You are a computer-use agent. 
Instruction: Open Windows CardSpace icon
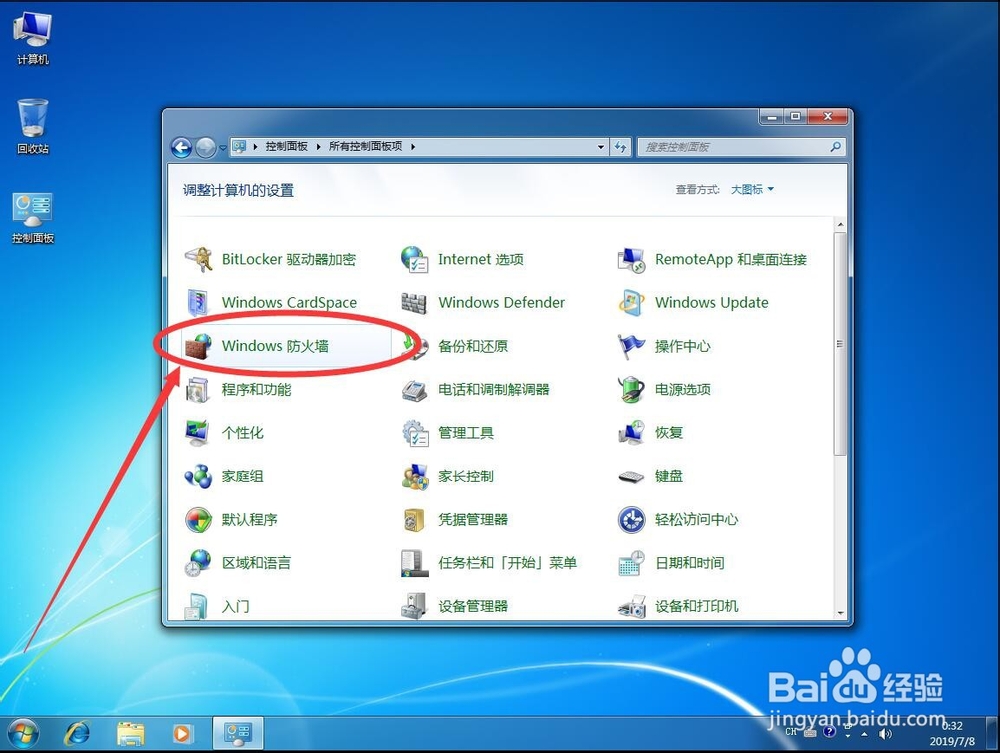pyautogui.click(x=199, y=302)
